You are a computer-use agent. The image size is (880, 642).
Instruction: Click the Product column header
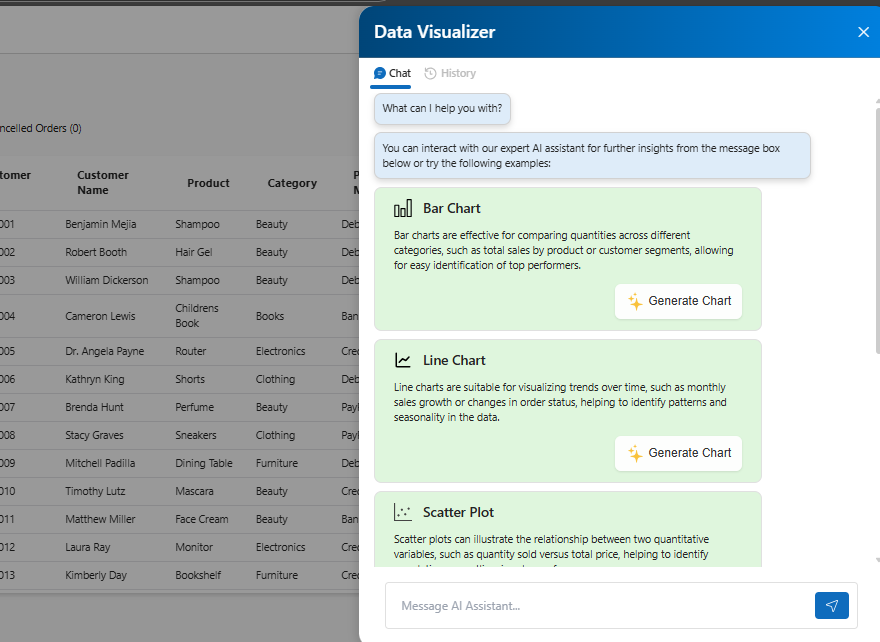point(208,183)
